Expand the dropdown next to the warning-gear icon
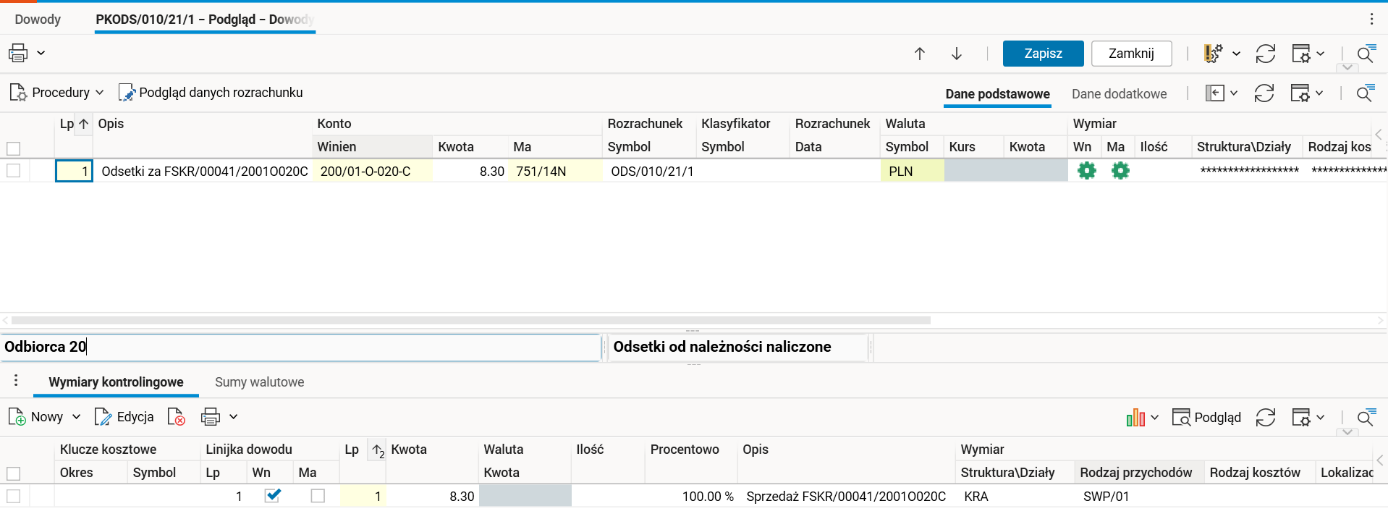Image resolution: width=1388 pixels, height=527 pixels. click(x=1237, y=54)
